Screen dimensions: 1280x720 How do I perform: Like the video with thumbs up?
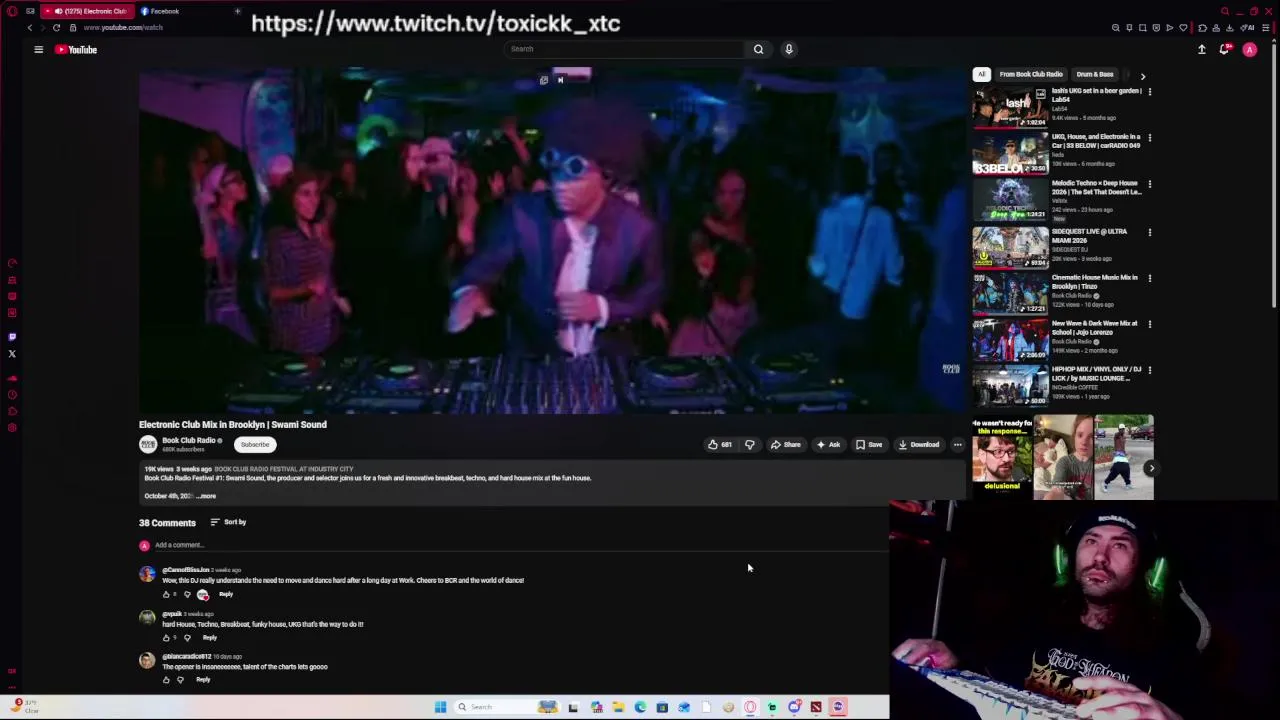720,445
